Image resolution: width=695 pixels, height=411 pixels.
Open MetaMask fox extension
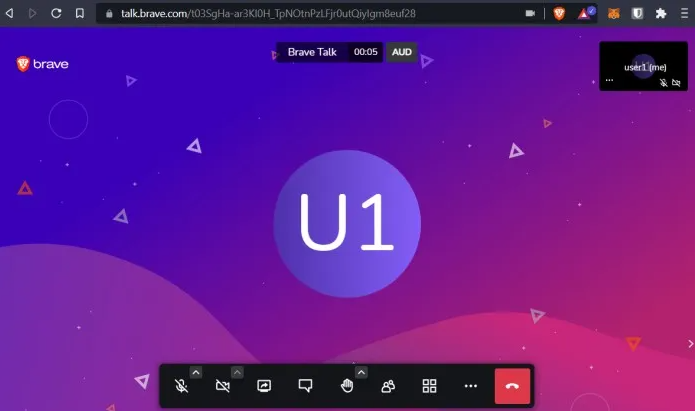click(613, 13)
